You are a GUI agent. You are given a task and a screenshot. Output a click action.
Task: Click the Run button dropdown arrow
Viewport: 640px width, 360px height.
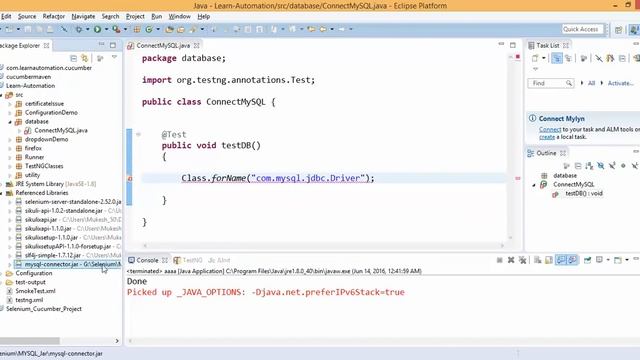pyautogui.click(x=106, y=29)
